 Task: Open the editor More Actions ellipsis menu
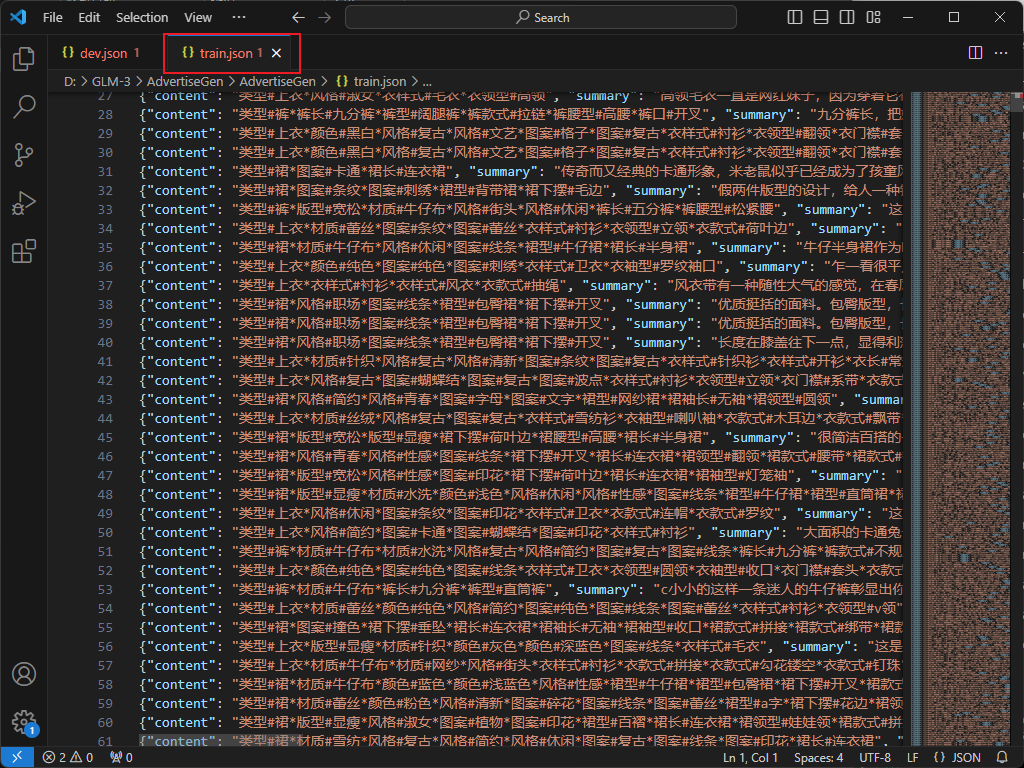[1001, 52]
